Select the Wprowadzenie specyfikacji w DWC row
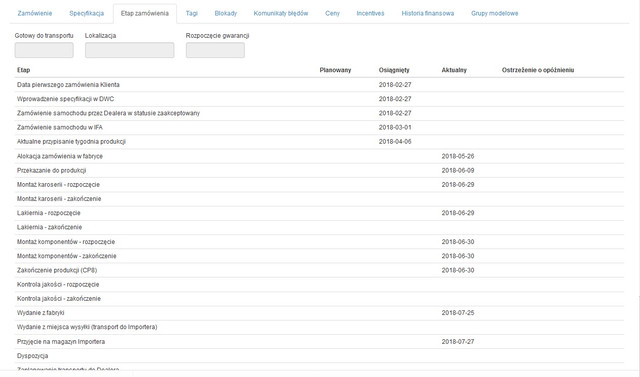This screenshot has height=377, width=640. click(x=319, y=99)
